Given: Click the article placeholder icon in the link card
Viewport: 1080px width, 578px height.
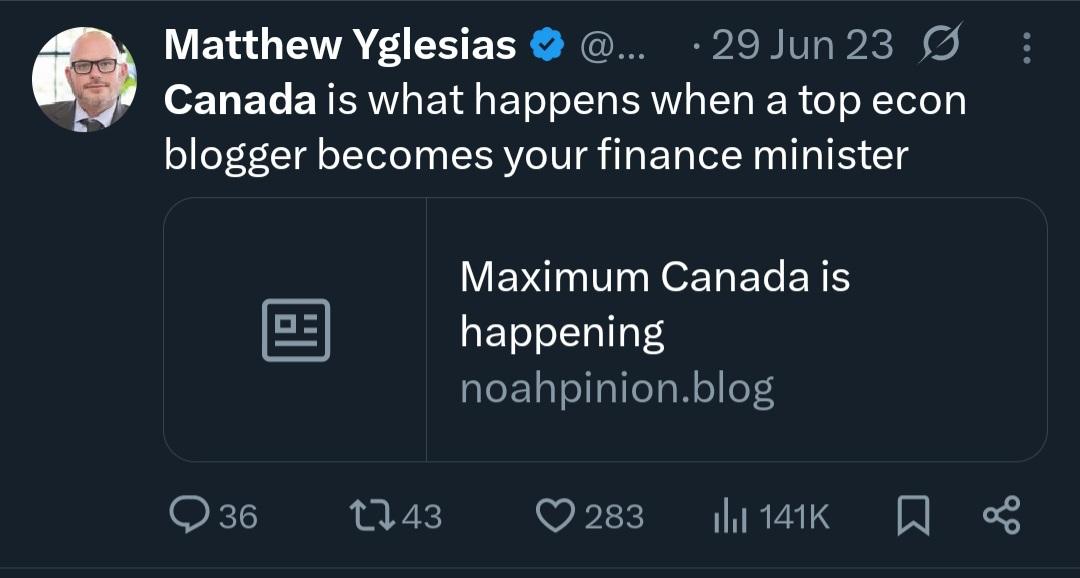Looking at the screenshot, I should [296, 330].
